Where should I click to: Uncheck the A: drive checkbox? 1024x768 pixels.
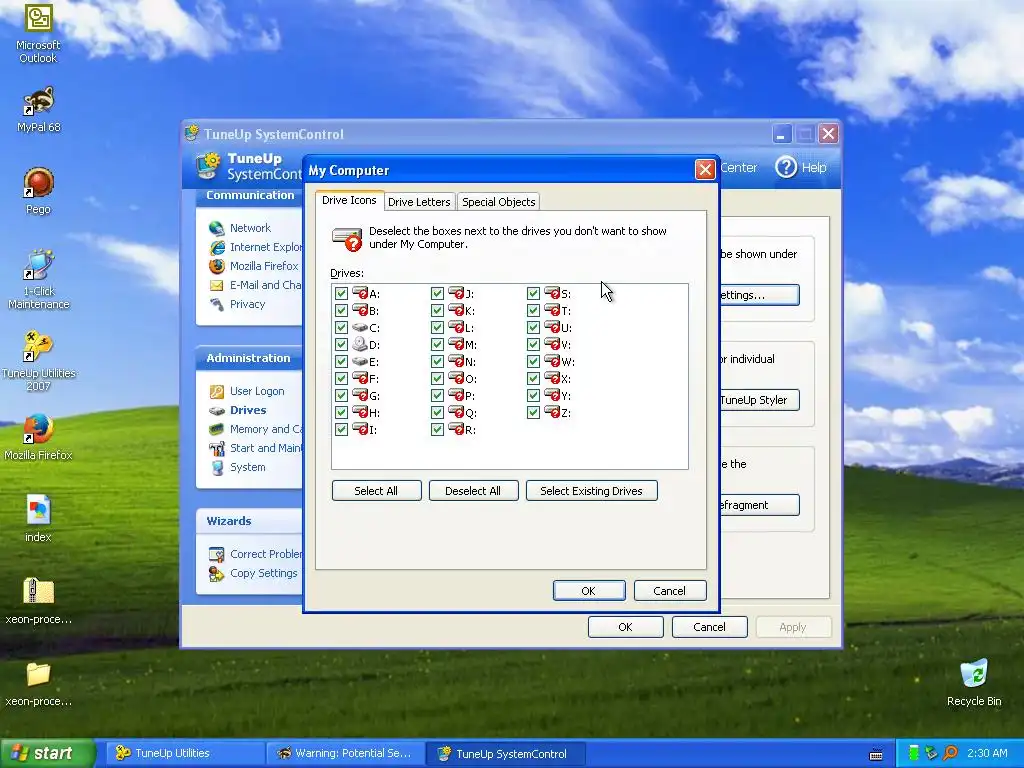pyautogui.click(x=341, y=293)
